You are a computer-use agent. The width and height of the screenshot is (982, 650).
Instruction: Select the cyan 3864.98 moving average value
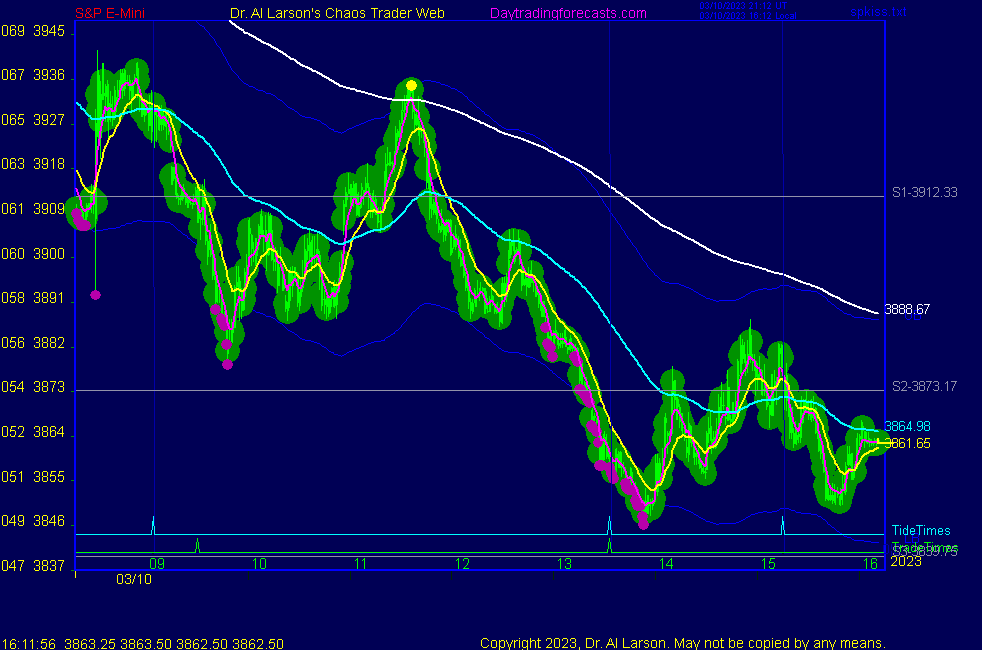[907, 426]
